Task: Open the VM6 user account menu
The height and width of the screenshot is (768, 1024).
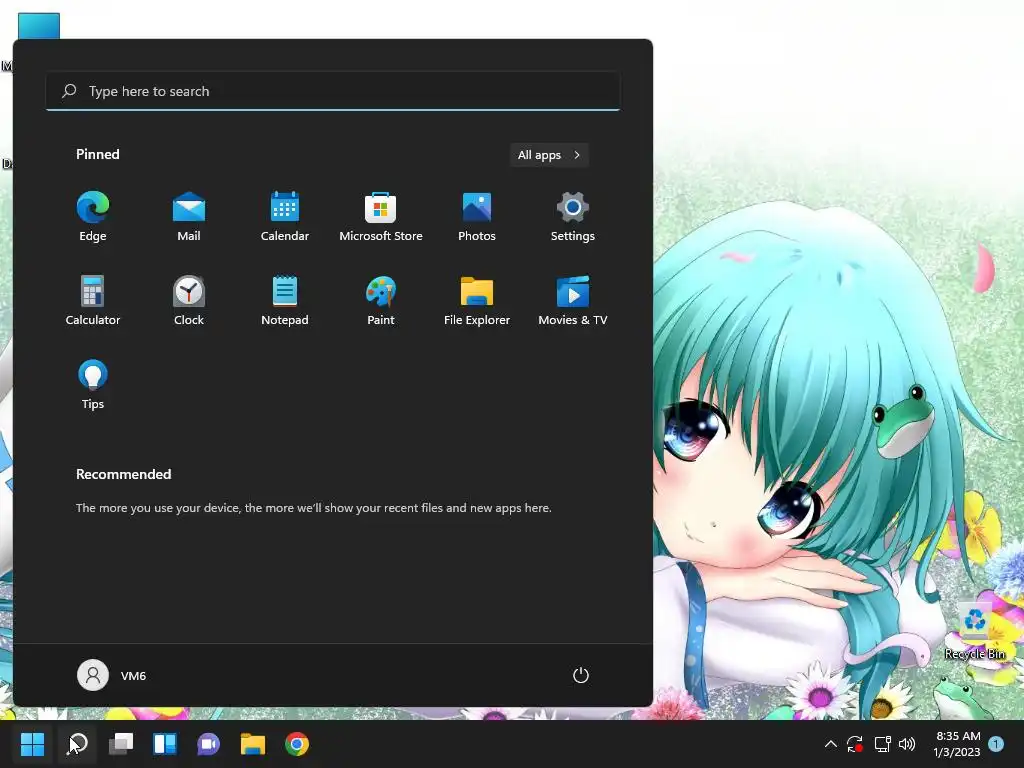Action: point(112,675)
